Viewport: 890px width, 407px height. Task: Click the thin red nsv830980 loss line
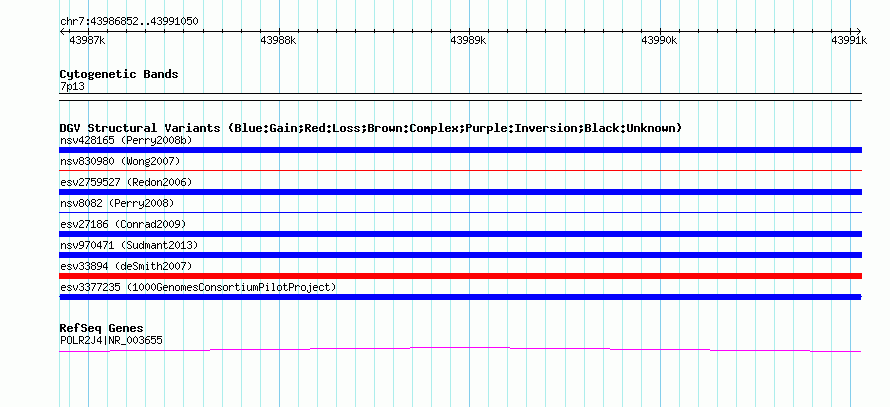pyautogui.click(x=460, y=170)
